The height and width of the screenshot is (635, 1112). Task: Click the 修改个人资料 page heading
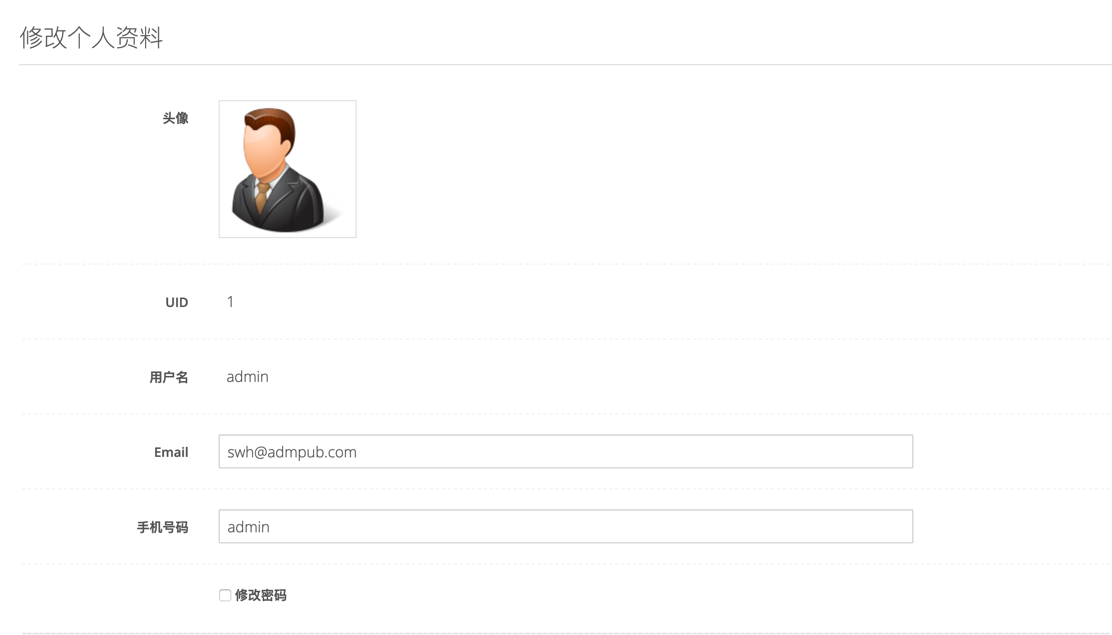(91, 38)
